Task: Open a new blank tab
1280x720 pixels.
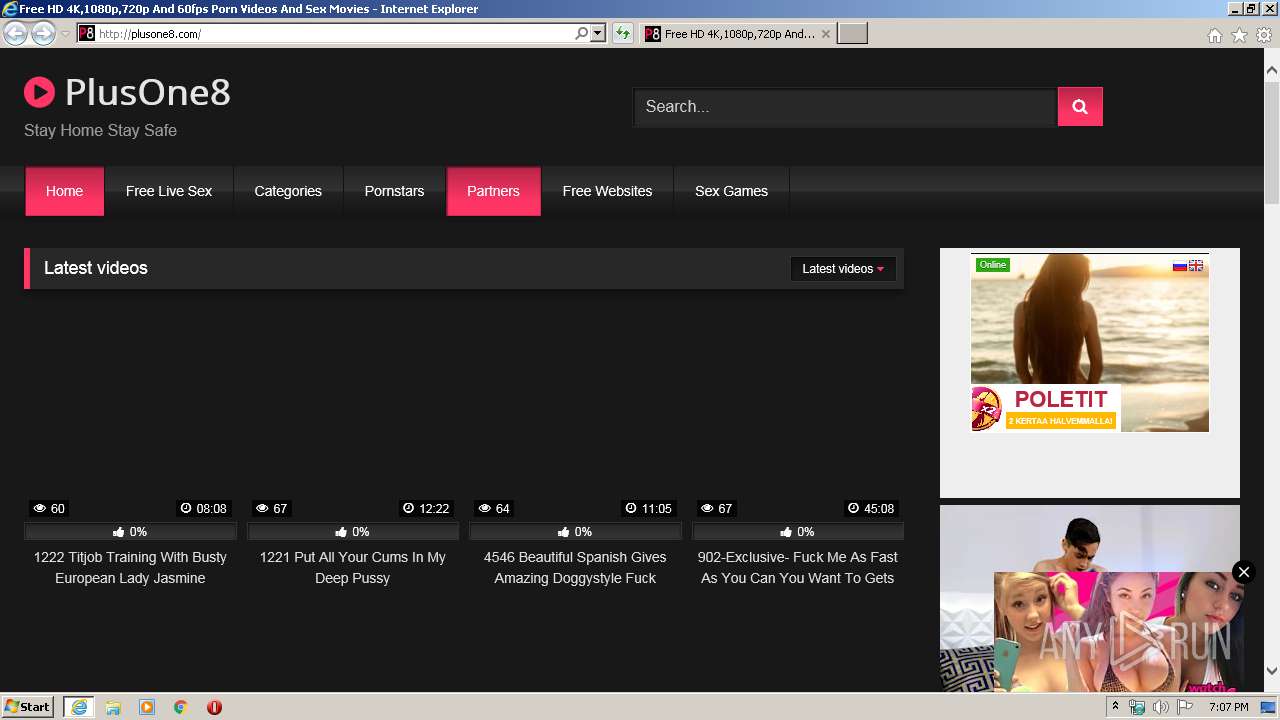Action: [852, 34]
